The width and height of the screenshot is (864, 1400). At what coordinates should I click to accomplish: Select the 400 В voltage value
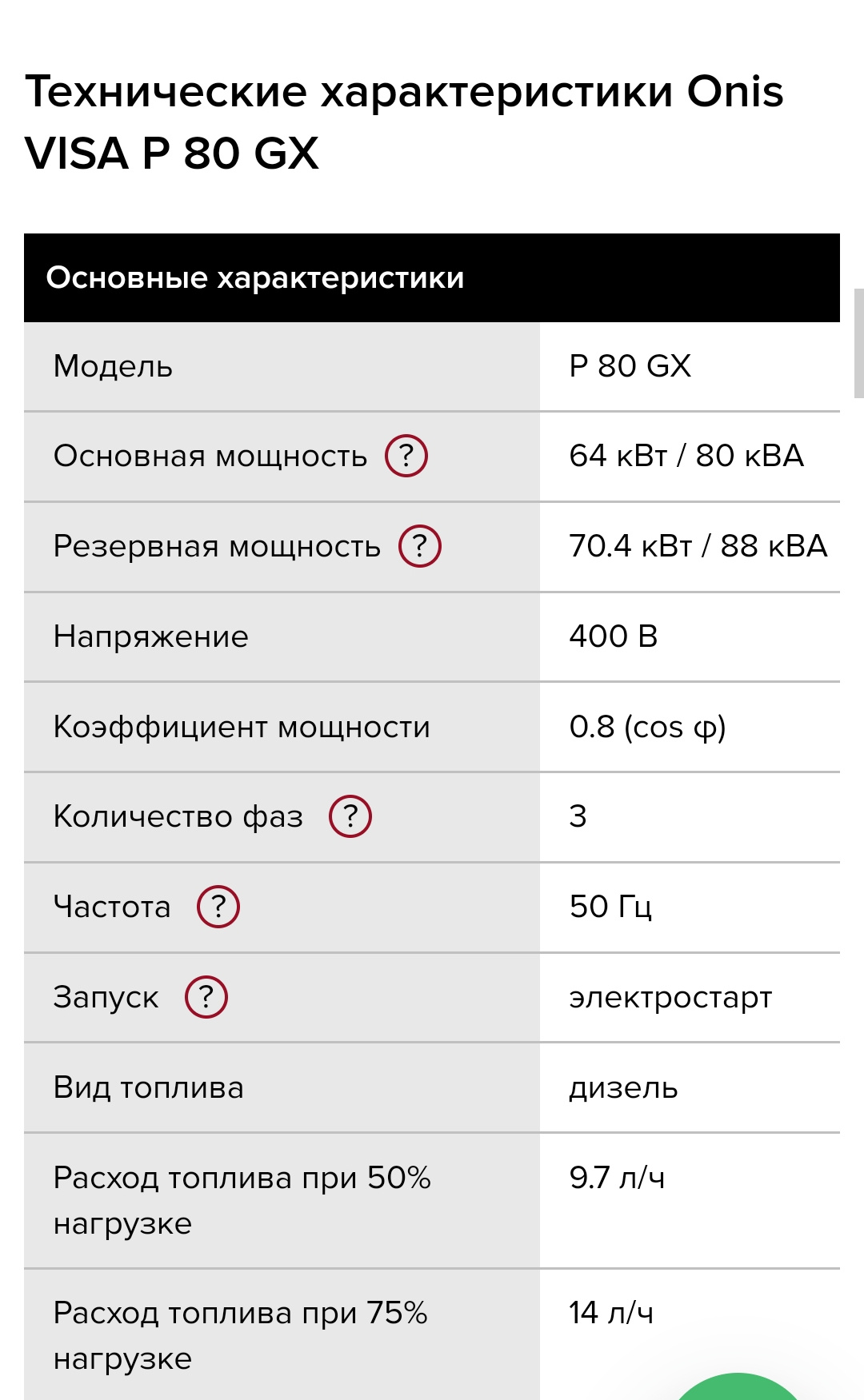click(x=614, y=636)
